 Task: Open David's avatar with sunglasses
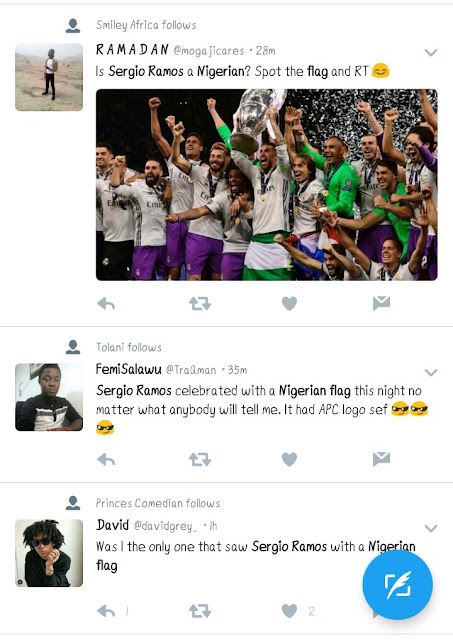tap(49, 553)
